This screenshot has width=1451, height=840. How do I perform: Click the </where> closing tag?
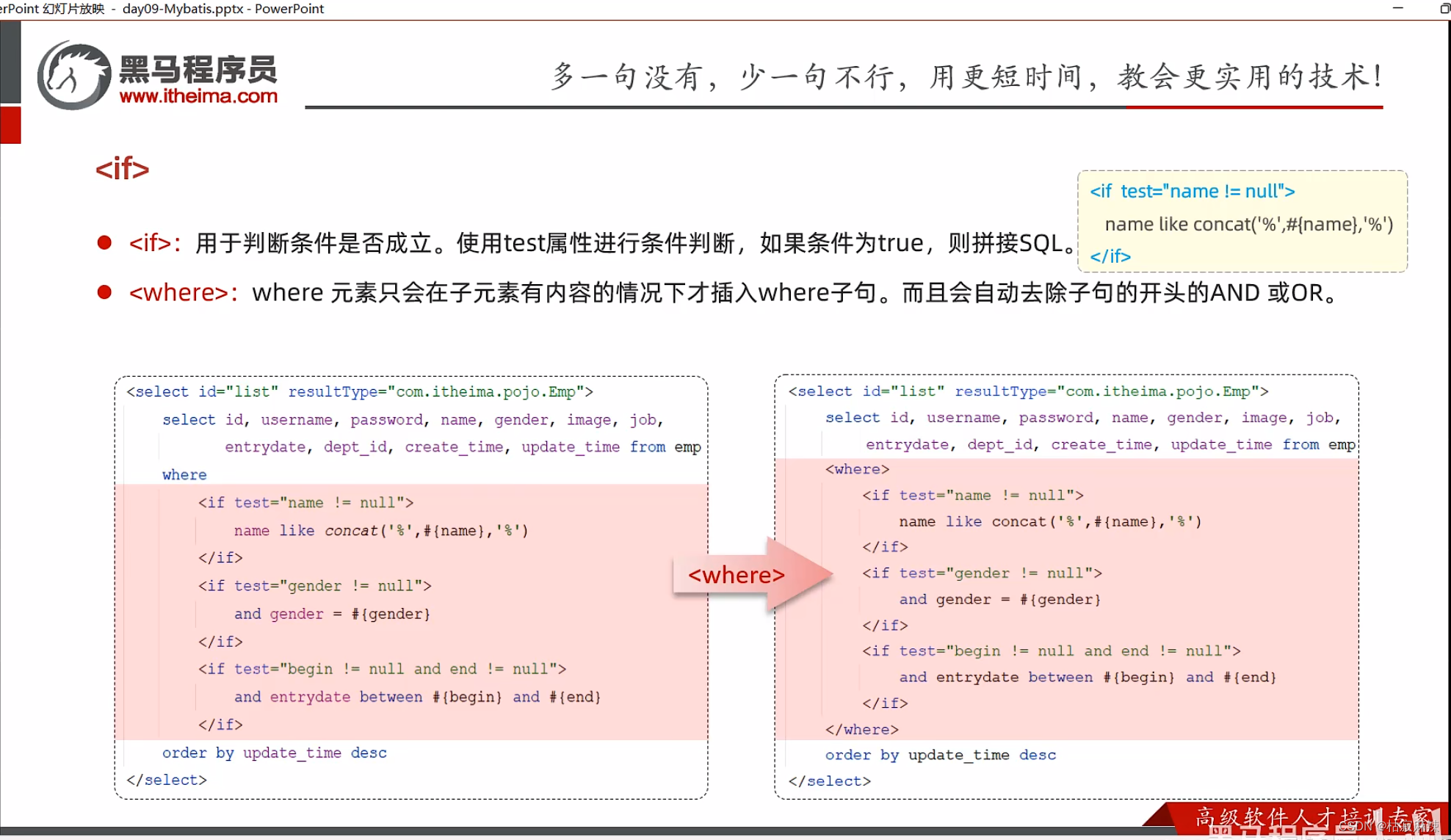tap(861, 729)
